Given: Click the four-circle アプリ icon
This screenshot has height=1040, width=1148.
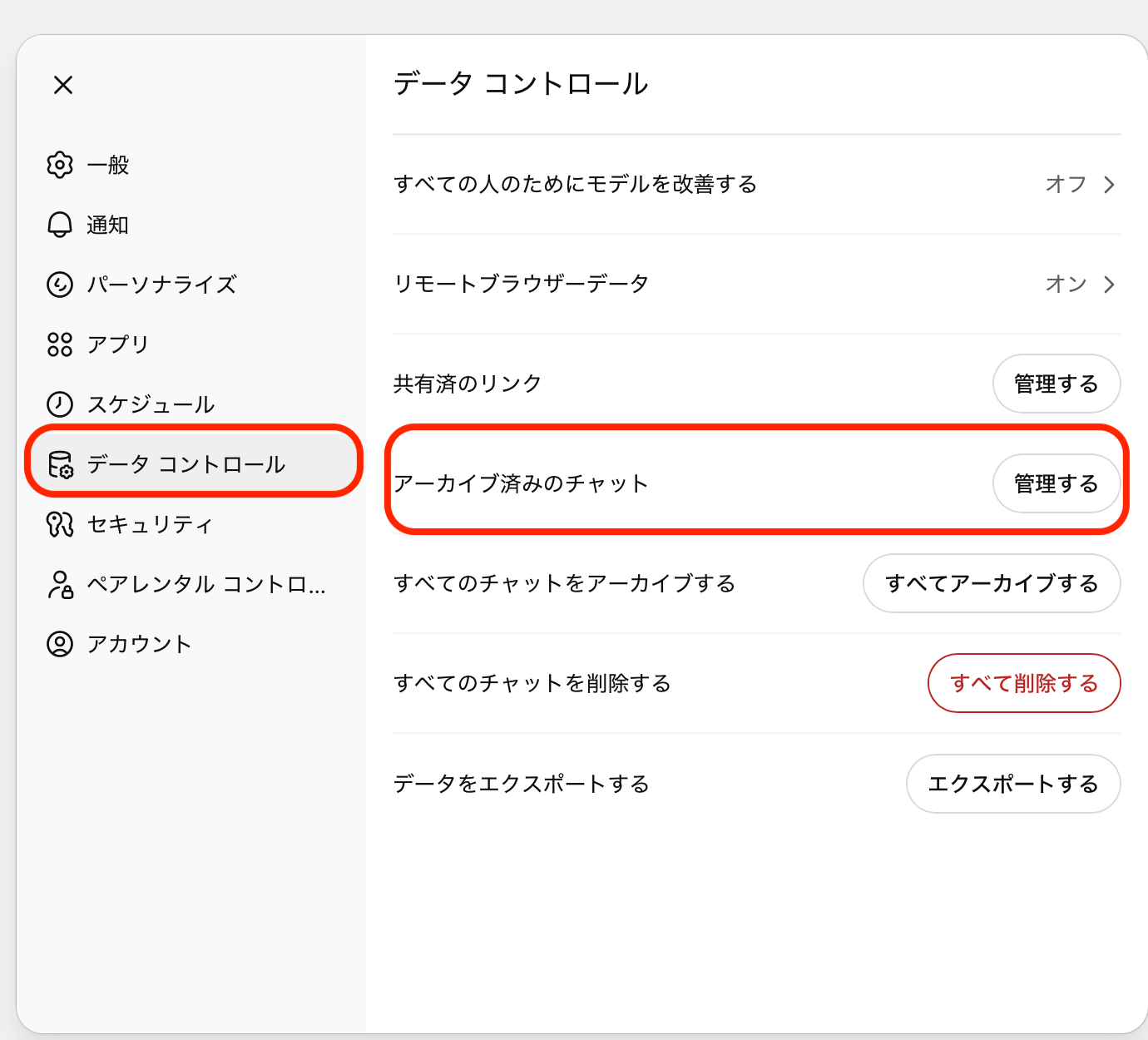Looking at the screenshot, I should [x=60, y=344].
